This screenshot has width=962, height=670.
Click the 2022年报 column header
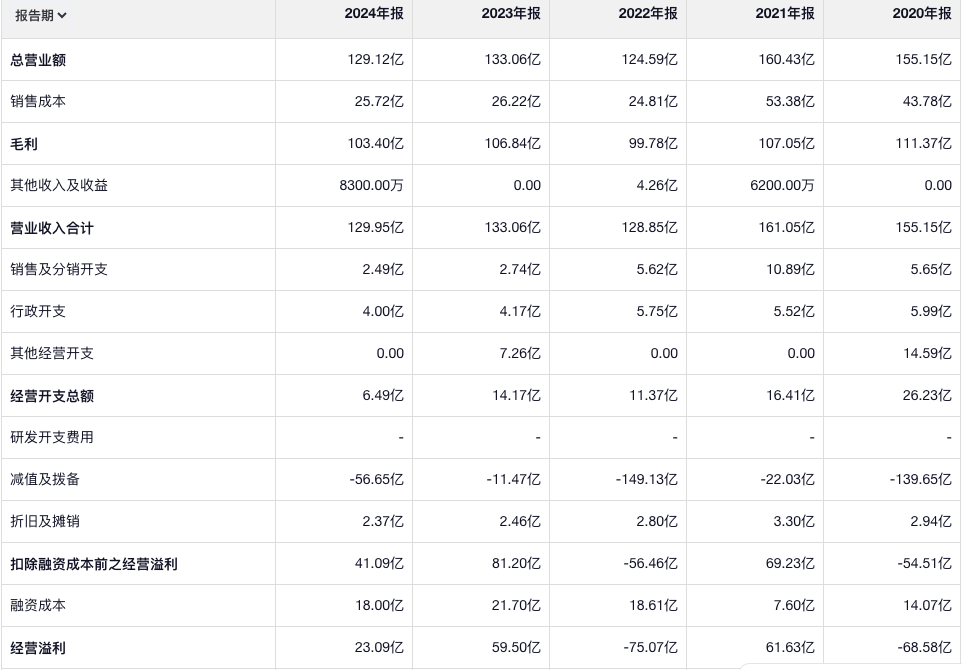coord(650,14)
